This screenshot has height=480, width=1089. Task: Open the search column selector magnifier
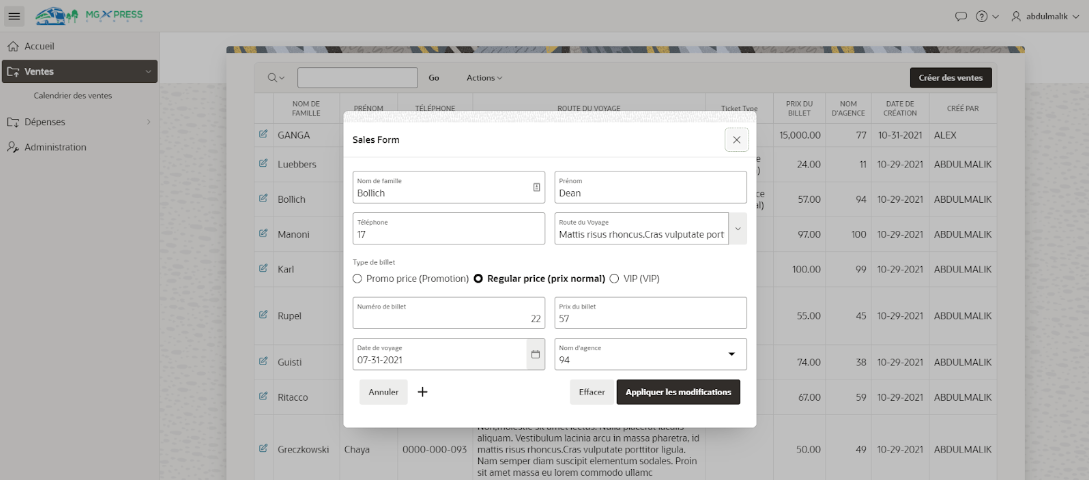[276, 78]
